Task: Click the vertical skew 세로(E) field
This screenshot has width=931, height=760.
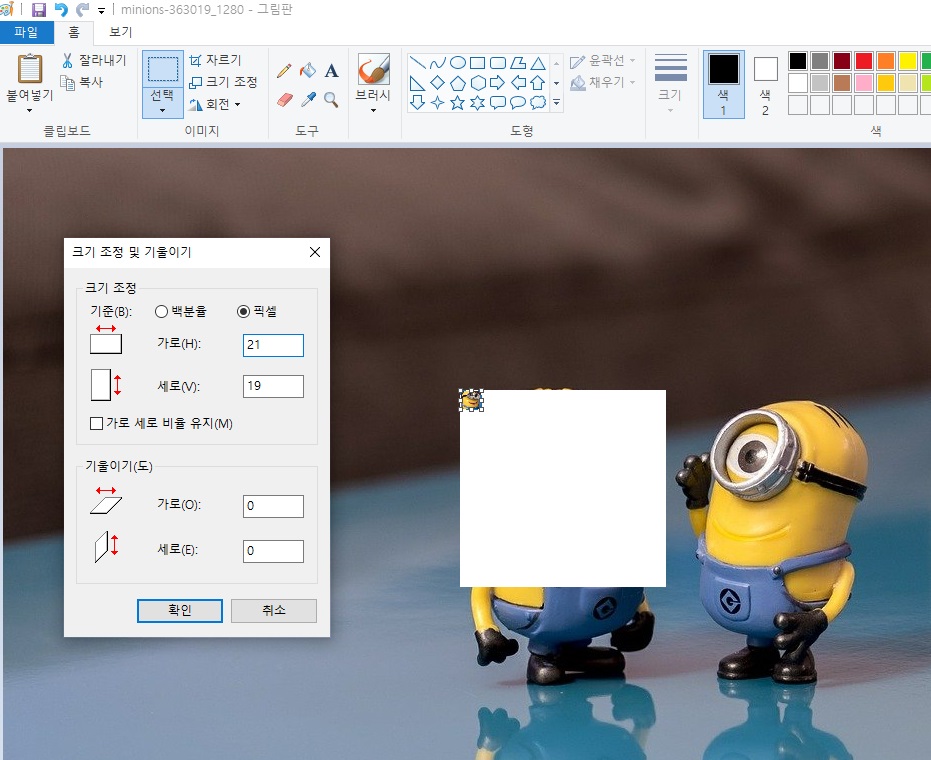Action: click(x=273, y=552)
